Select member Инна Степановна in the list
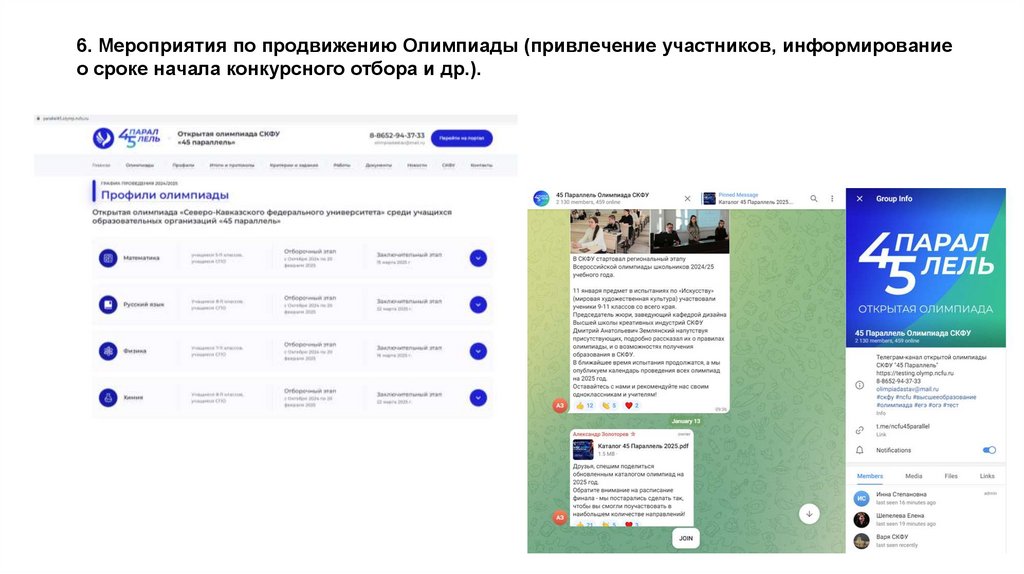1024x574 pixels. [926, 498]
